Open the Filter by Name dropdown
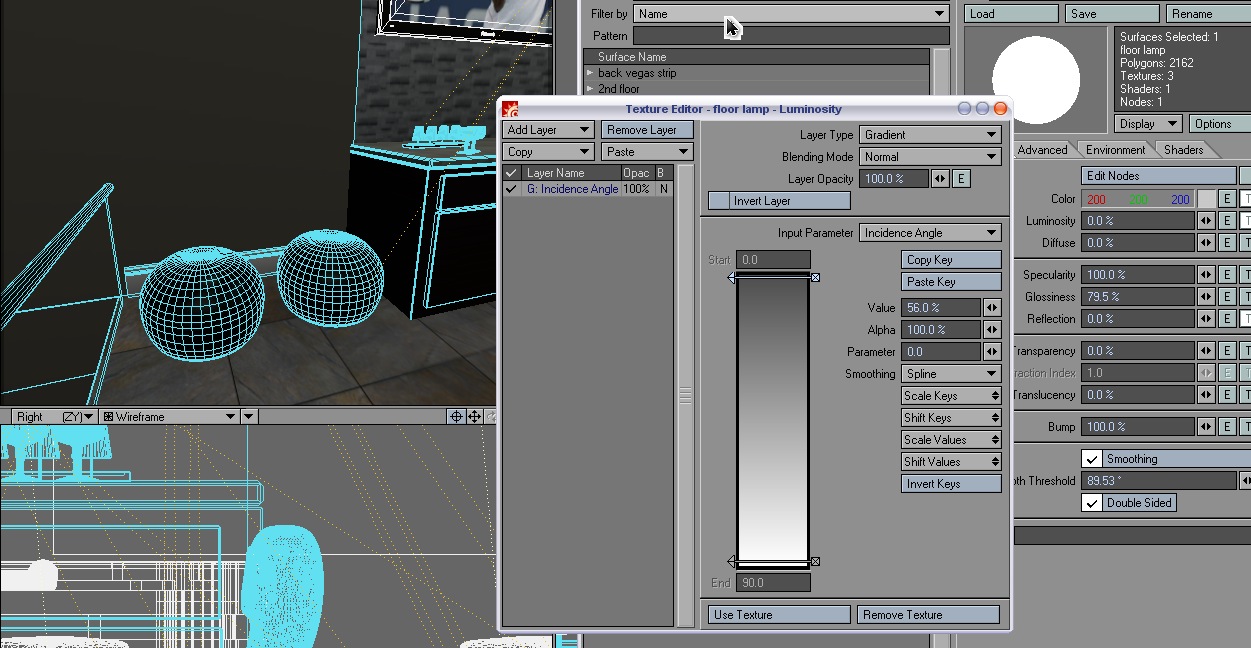Viewport: 1251px width, 648px height. [x=791, y=14]
